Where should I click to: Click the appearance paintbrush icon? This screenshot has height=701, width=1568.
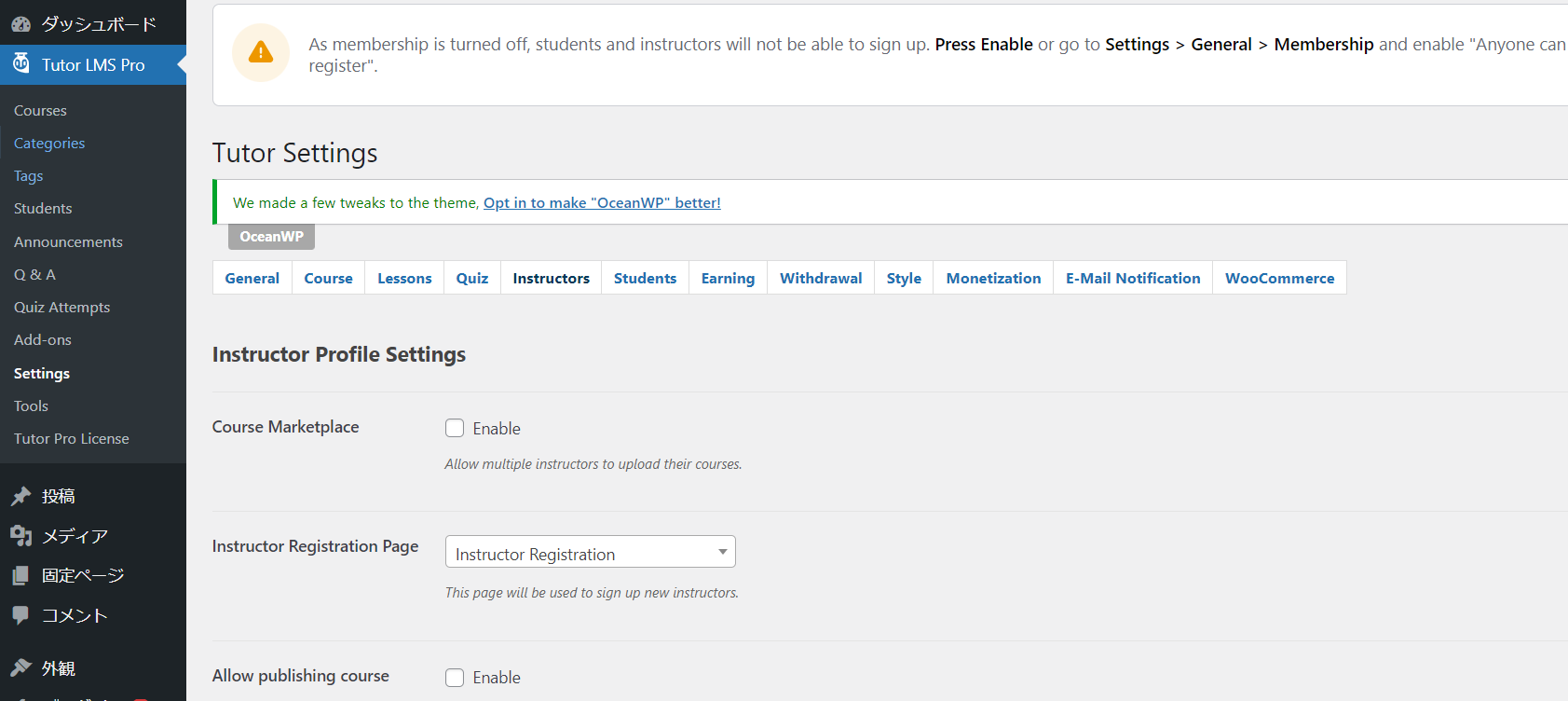click(20, 668)
